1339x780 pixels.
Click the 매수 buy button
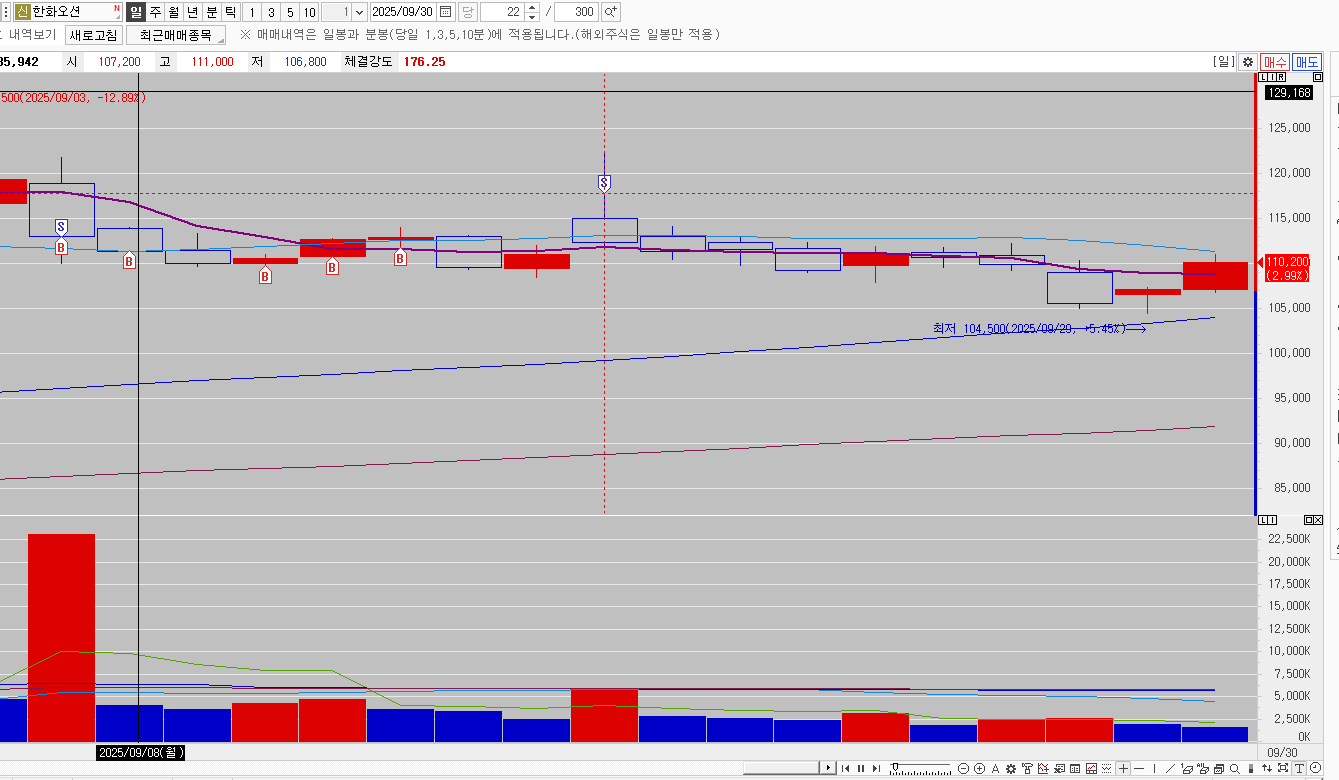point(1275,62)
